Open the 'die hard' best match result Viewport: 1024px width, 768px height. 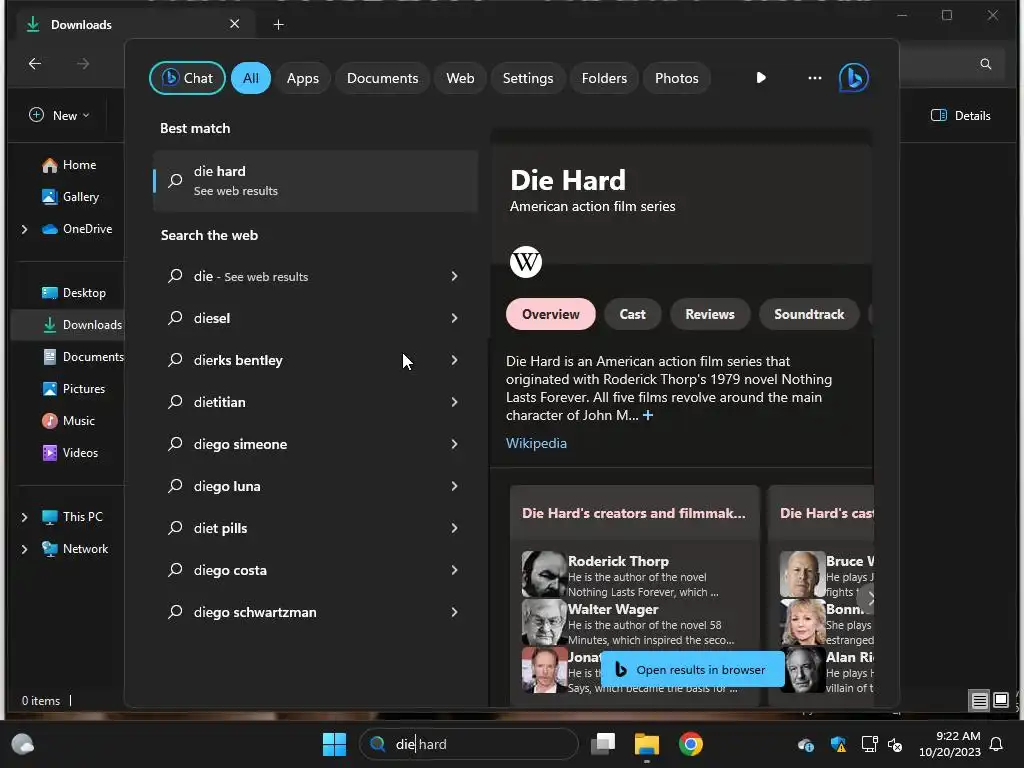[315, 181]
